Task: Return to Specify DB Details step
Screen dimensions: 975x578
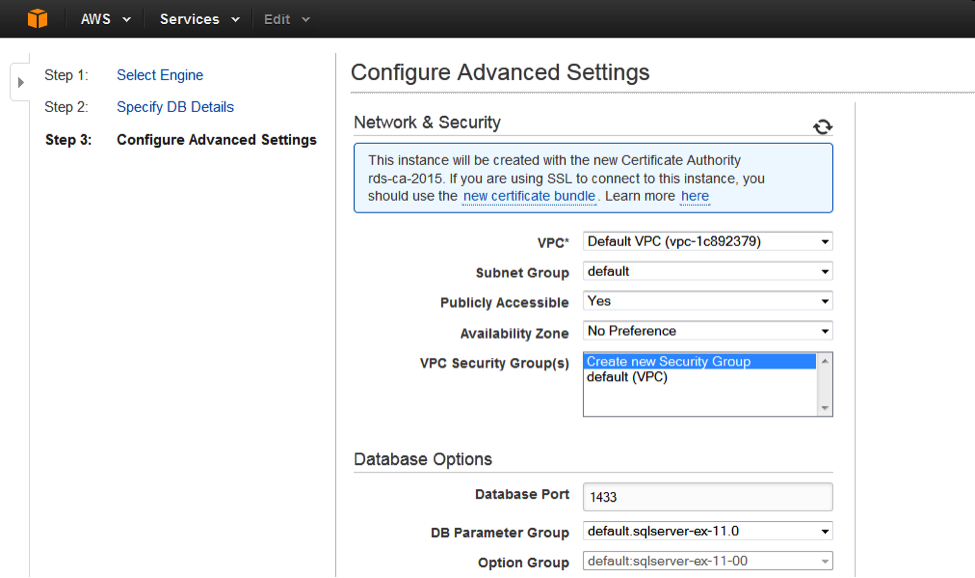Action: pyautogui.click(x=175, y=107)
